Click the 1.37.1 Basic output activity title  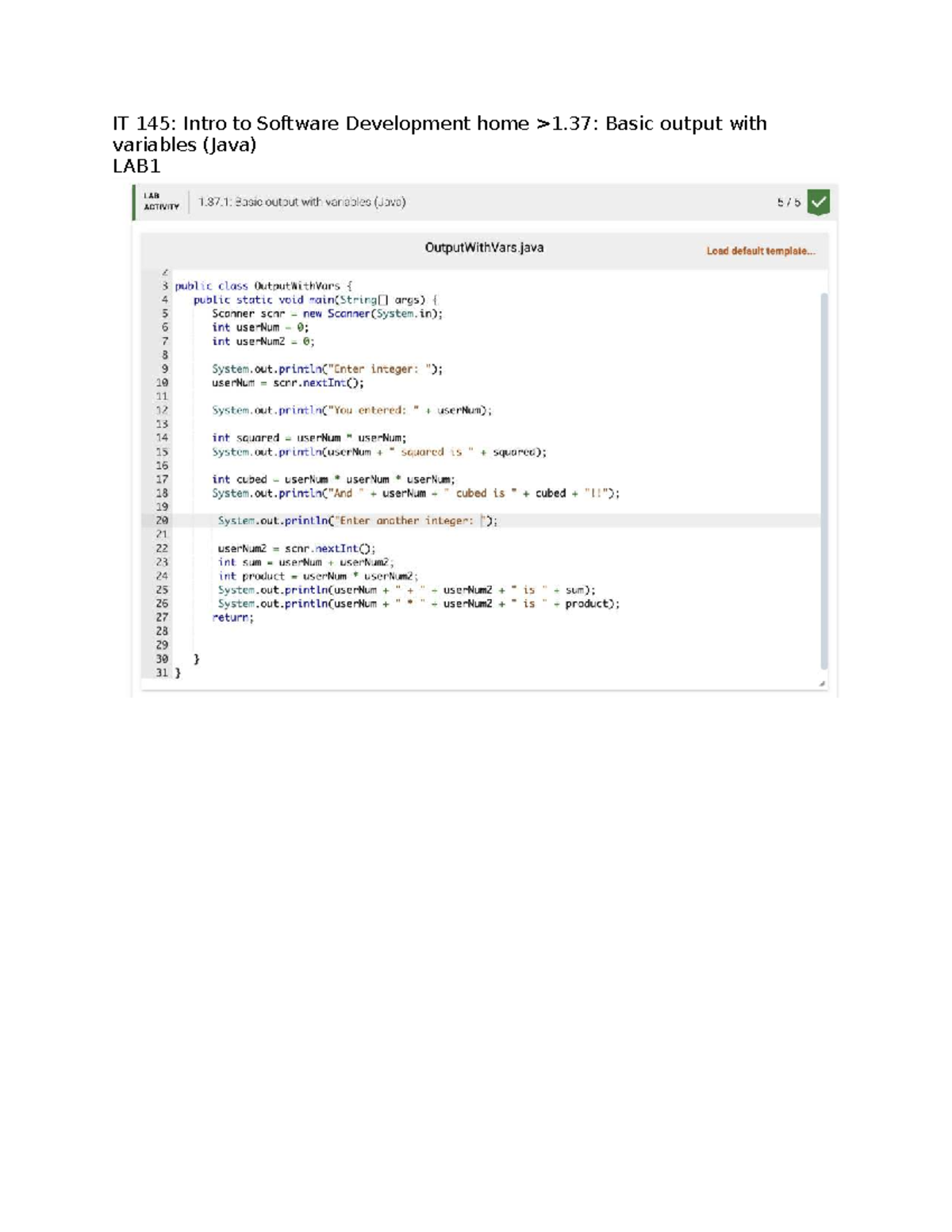click(301, 202)
